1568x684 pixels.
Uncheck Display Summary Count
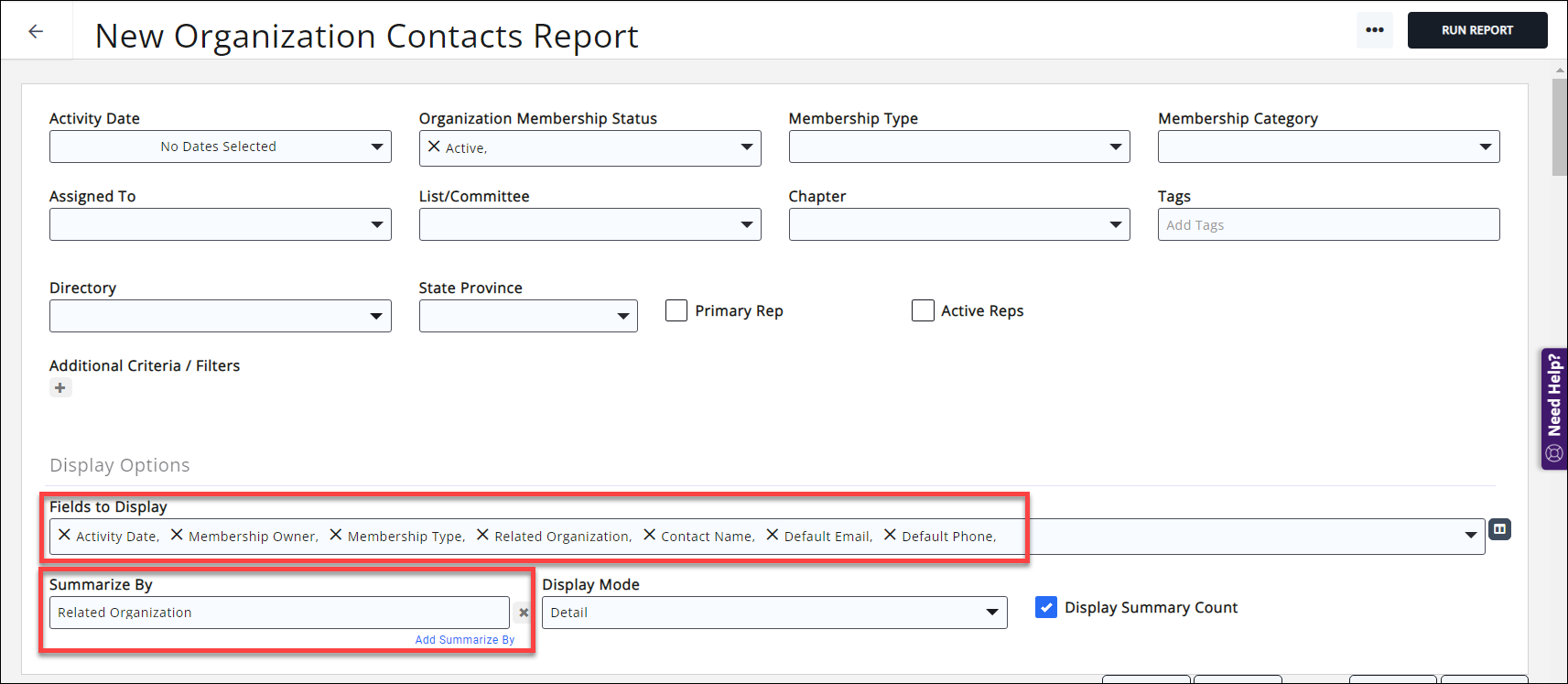pyautogui.click(x=1046, y=607)
